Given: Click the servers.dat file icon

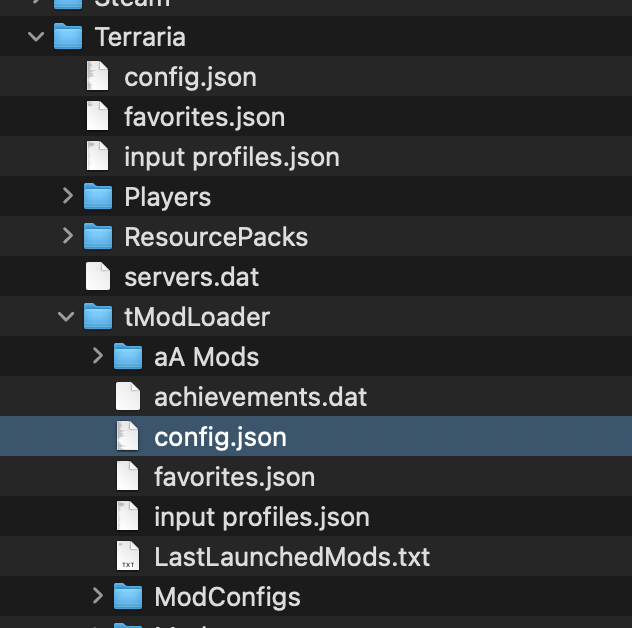Looking at the screenshot, I should tap(98, 276).
